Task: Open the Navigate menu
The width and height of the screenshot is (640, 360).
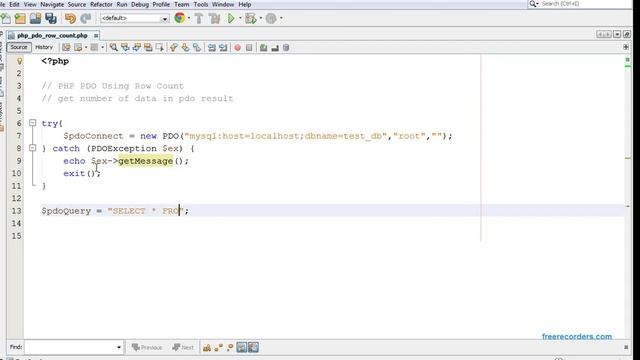Action: [52, 4]
